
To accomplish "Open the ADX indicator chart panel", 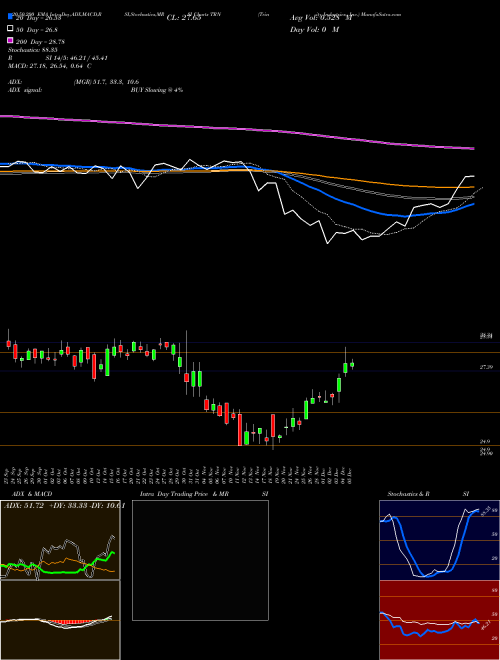I will (60, 540).
